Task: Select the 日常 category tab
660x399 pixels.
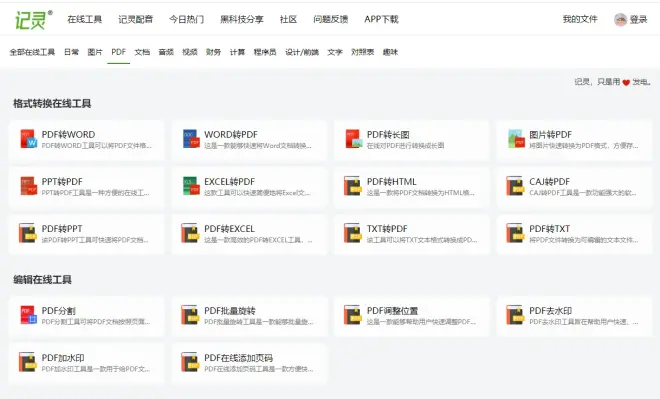Action: (x=72, y=52)
